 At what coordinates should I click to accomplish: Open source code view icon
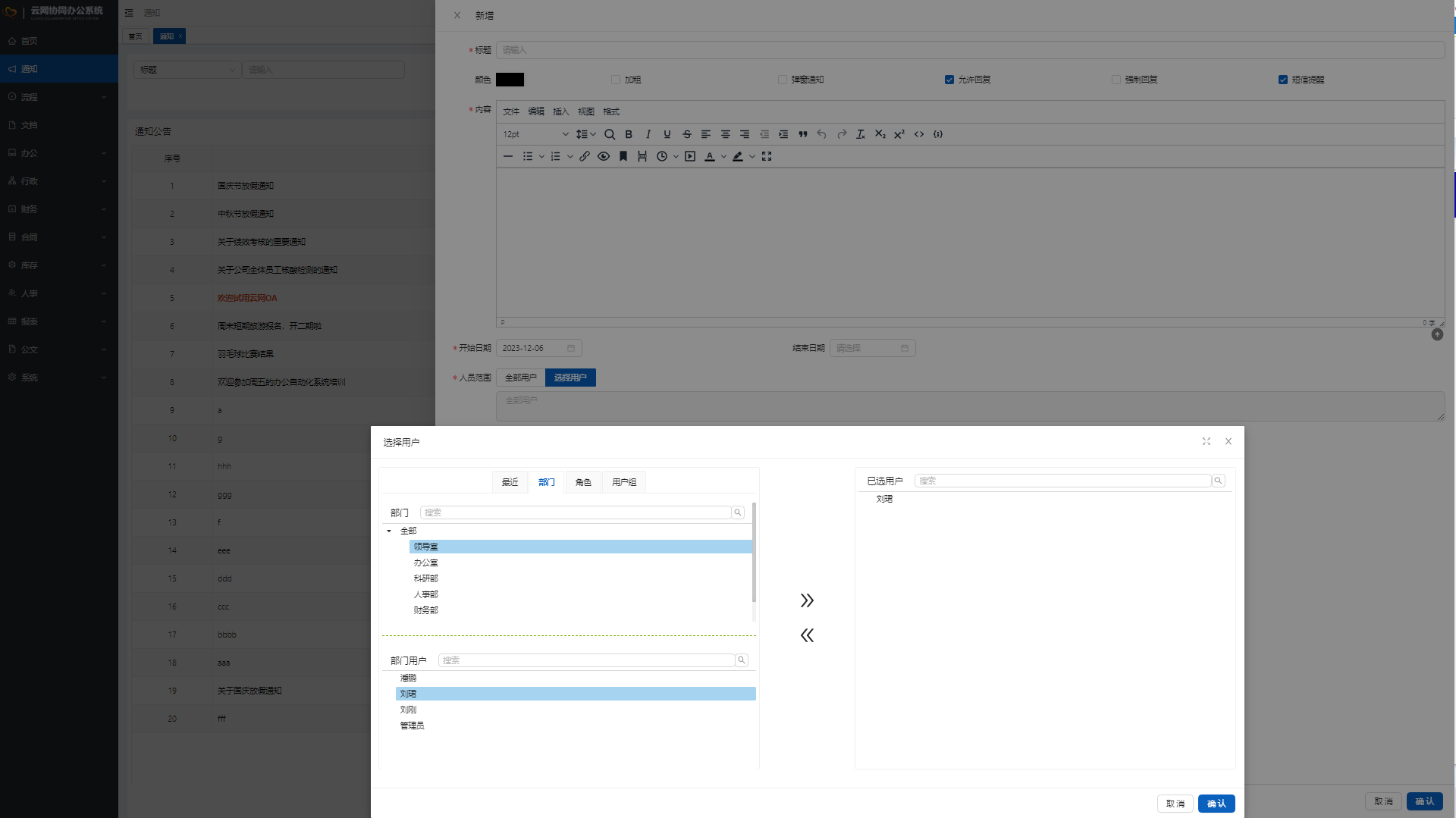(x=919, y=134)
